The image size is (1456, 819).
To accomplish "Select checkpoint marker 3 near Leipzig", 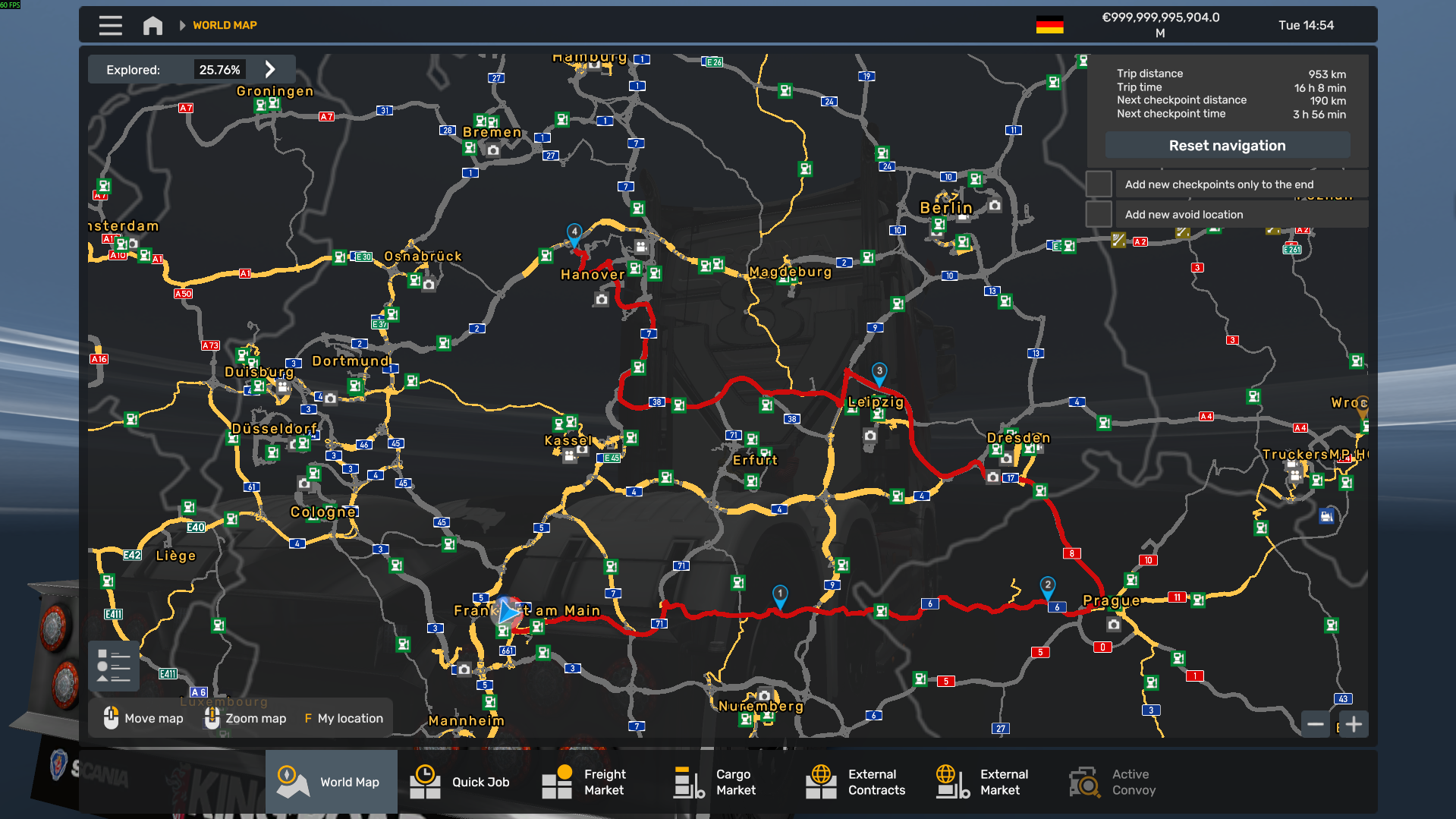I will [879, 372].
